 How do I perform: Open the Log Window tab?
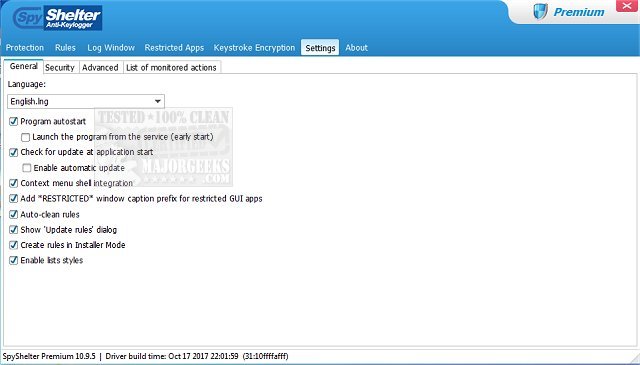(111, 48)
